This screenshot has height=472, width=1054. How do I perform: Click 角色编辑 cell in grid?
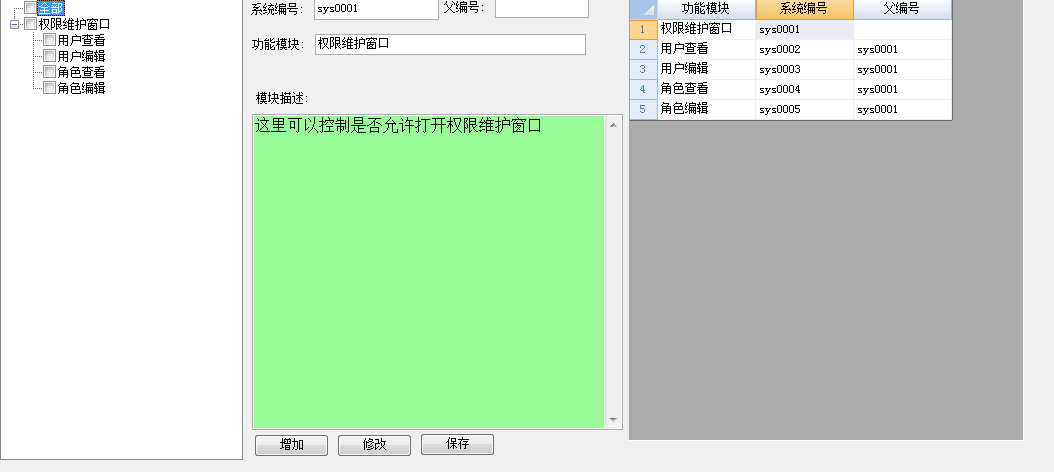(706, 110)
